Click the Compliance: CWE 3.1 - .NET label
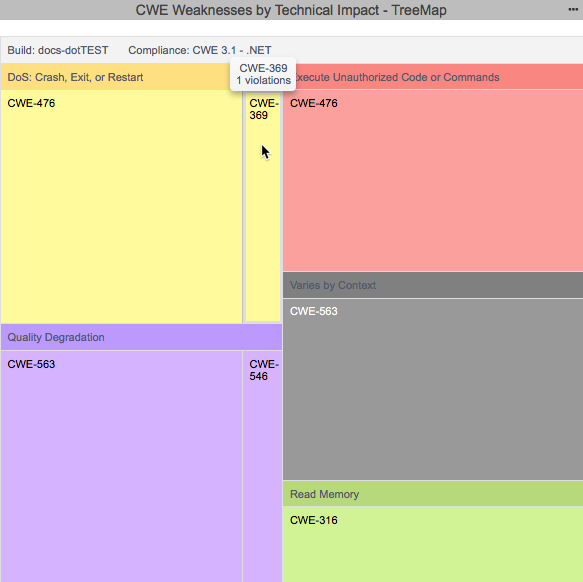 coord(200,50)
